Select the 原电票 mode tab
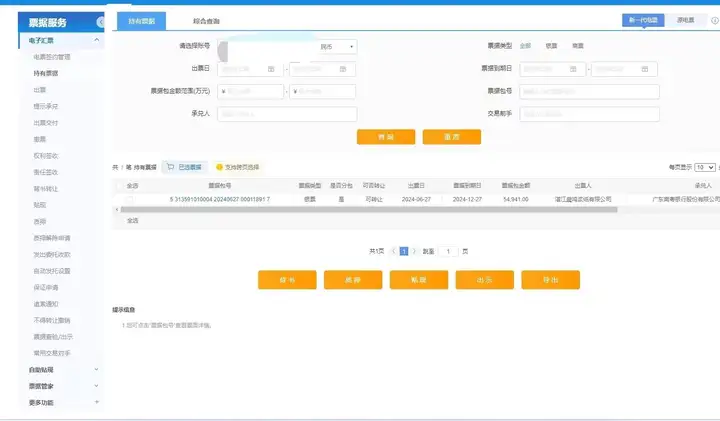This screenshot has width=720, height=421. point(685,20)
